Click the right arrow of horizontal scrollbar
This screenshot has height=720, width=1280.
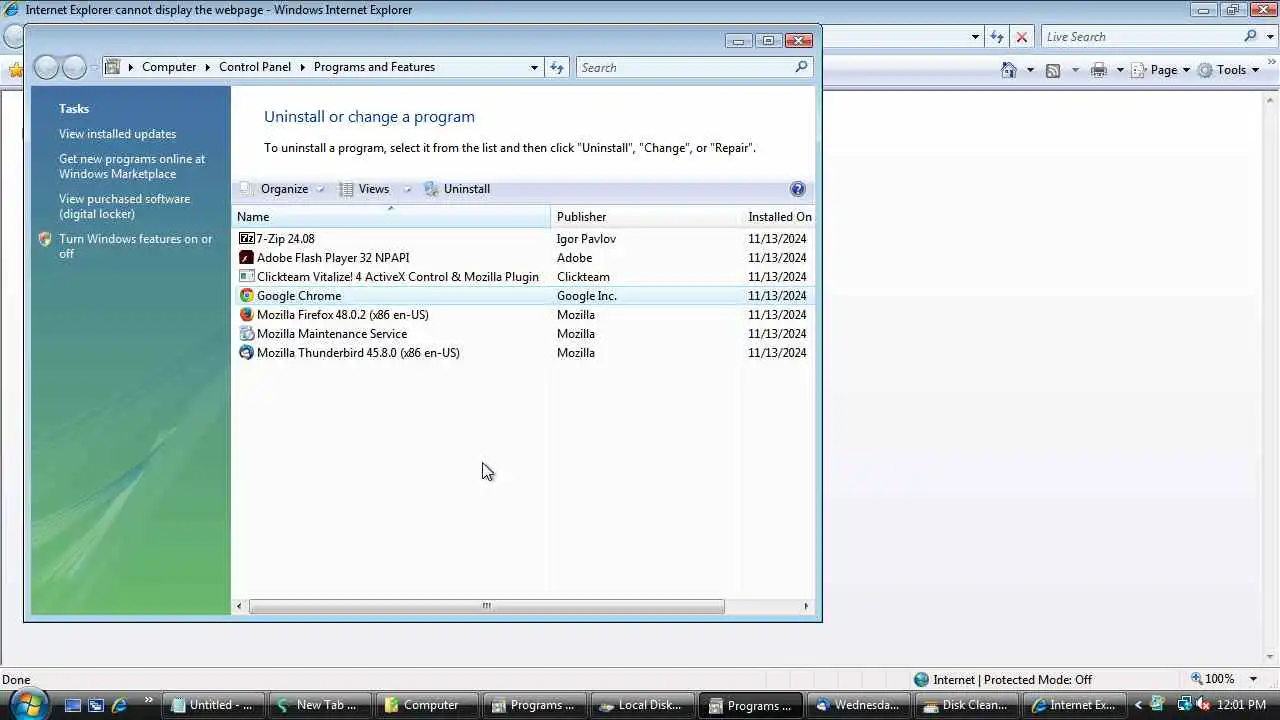click(806, 606)
